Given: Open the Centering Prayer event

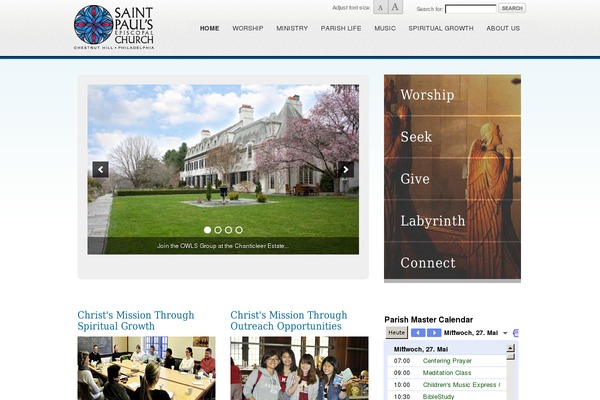Looking at the screenshot, I should coord(447,361).
